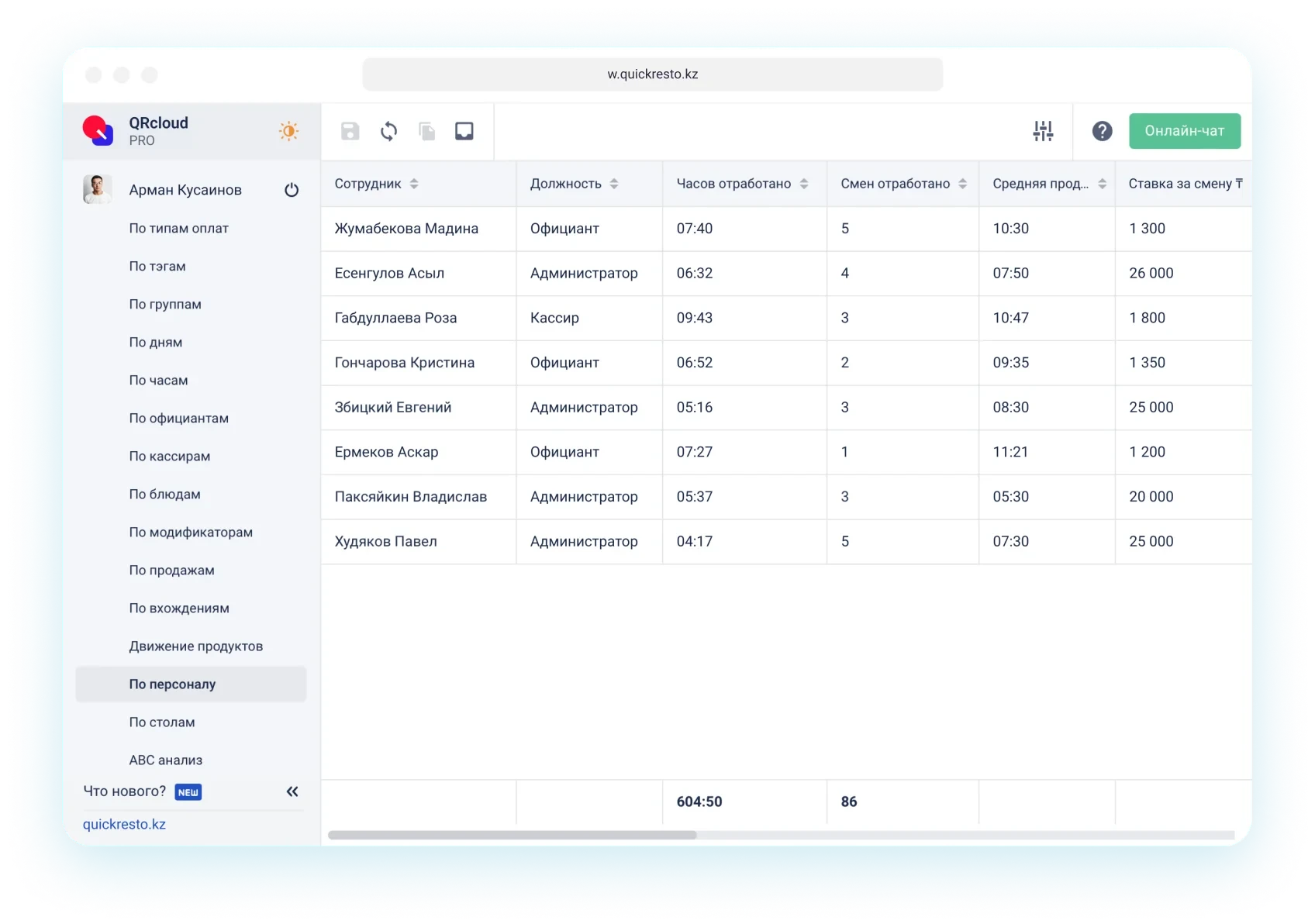The image size is (1315, 924).
Task: Open the Онлайн-чат button
Action: coord(1184,131)
